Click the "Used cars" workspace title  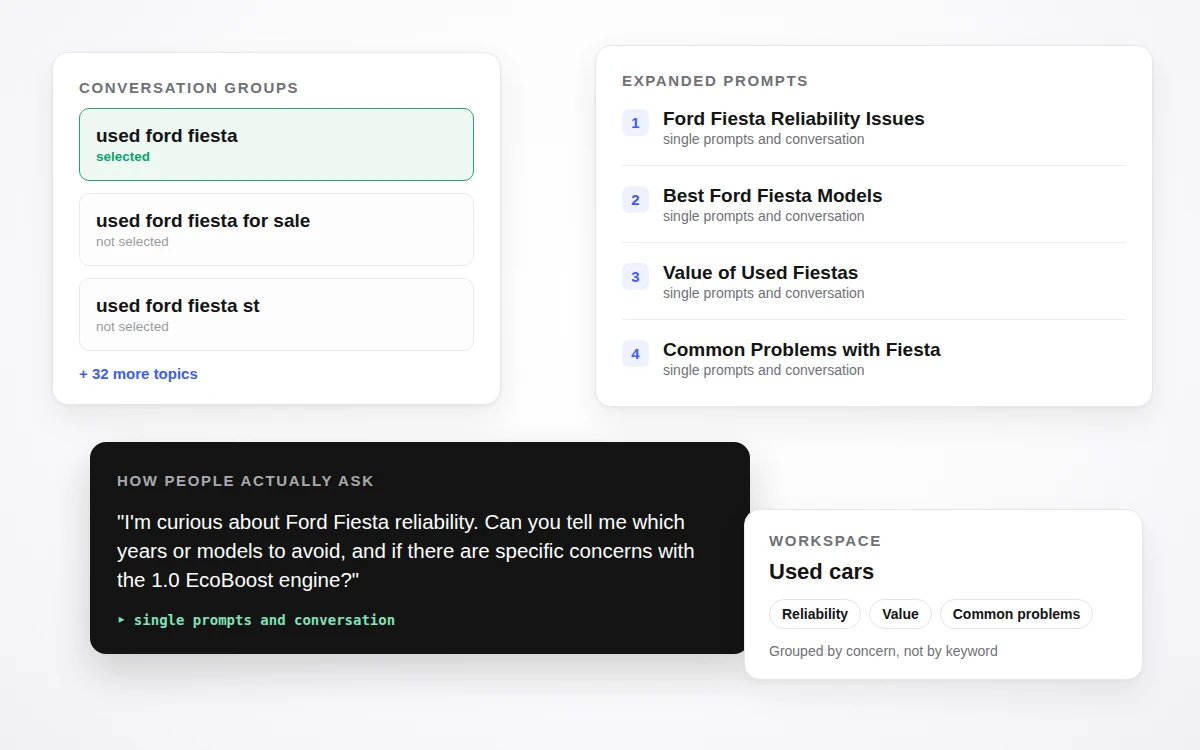[821, 572]
